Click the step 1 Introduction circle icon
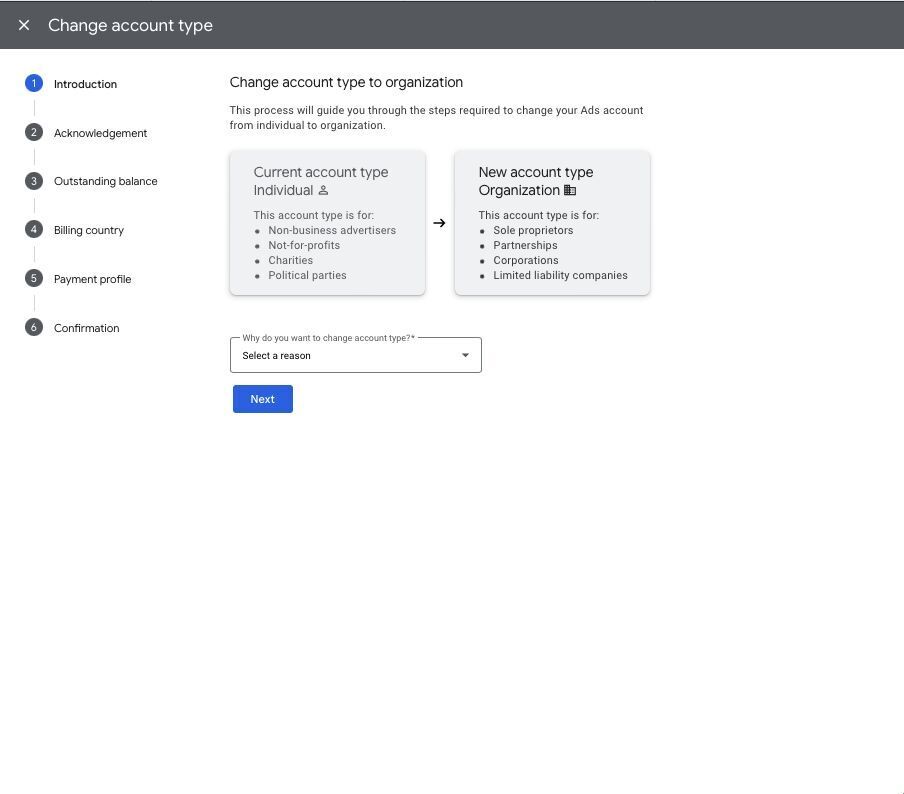The width and height of the screenshot is (904, 794). 34,84
